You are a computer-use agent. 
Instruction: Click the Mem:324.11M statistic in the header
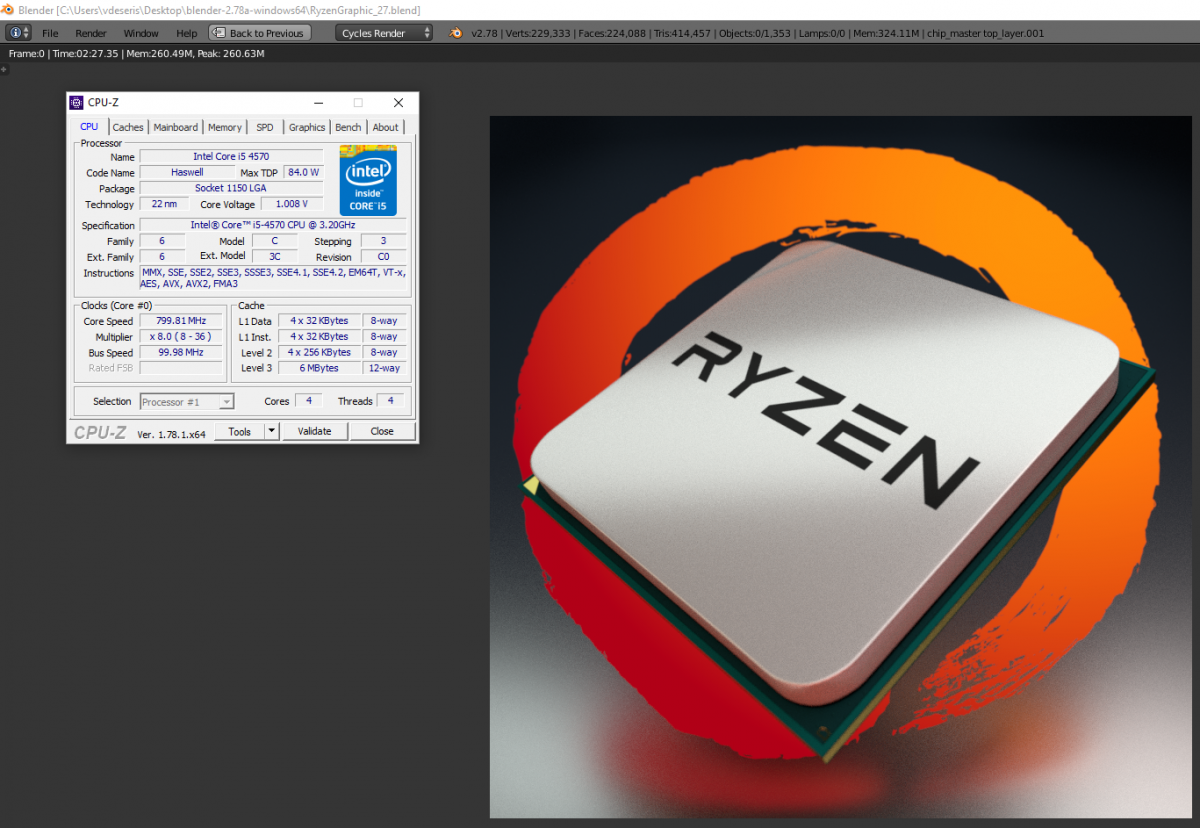pyautogui.click(x=888, y=33)
